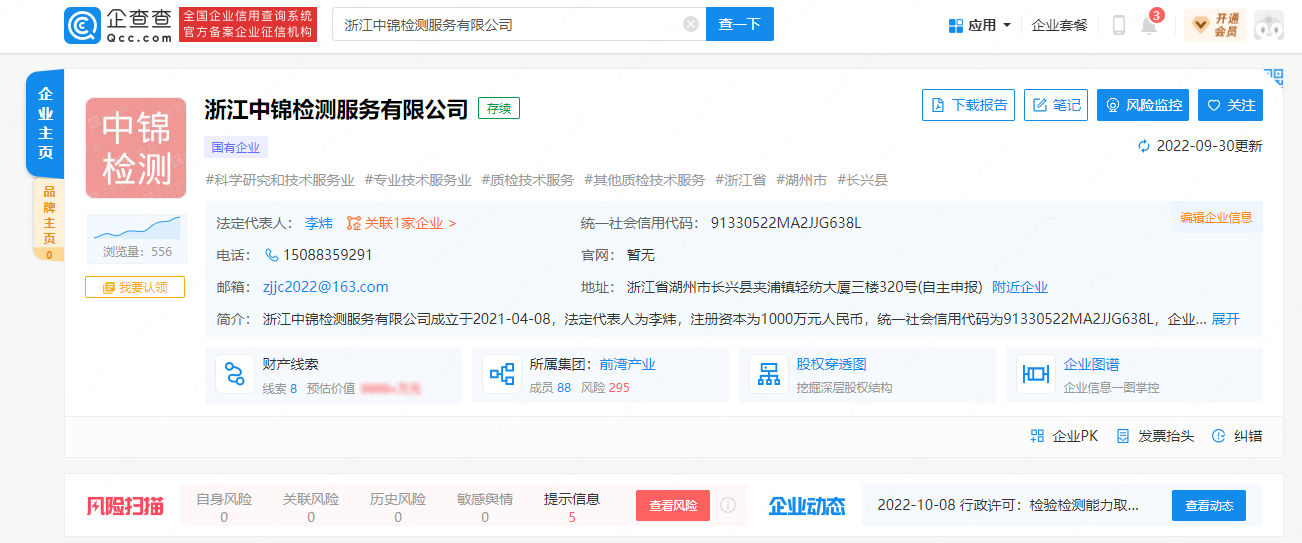The image size is (1302, 543).
Task: Open 所属集团 group structure icon
Action: coord(501,375)
